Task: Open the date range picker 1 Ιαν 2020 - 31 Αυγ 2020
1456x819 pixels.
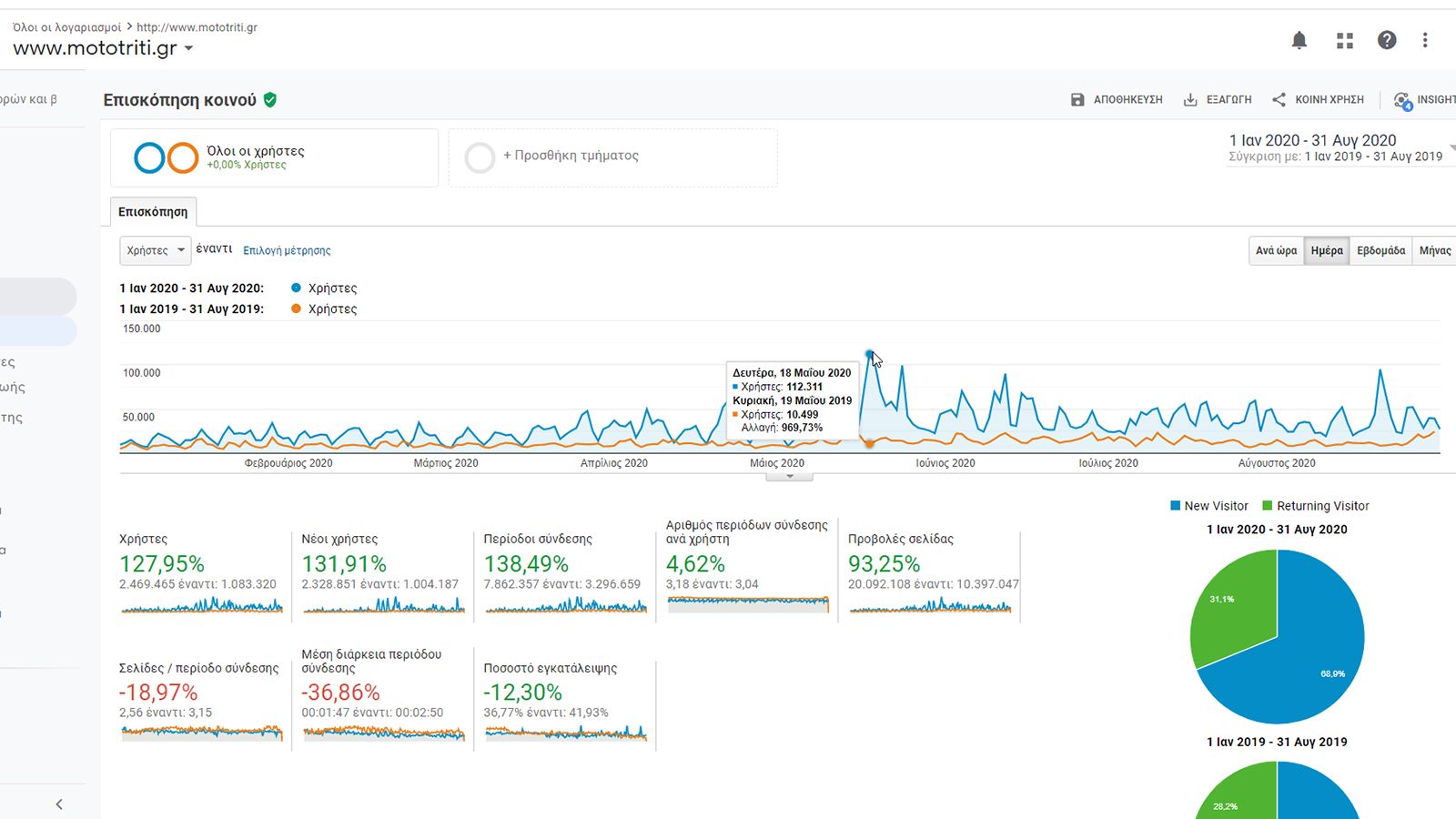Action: 1312,140
